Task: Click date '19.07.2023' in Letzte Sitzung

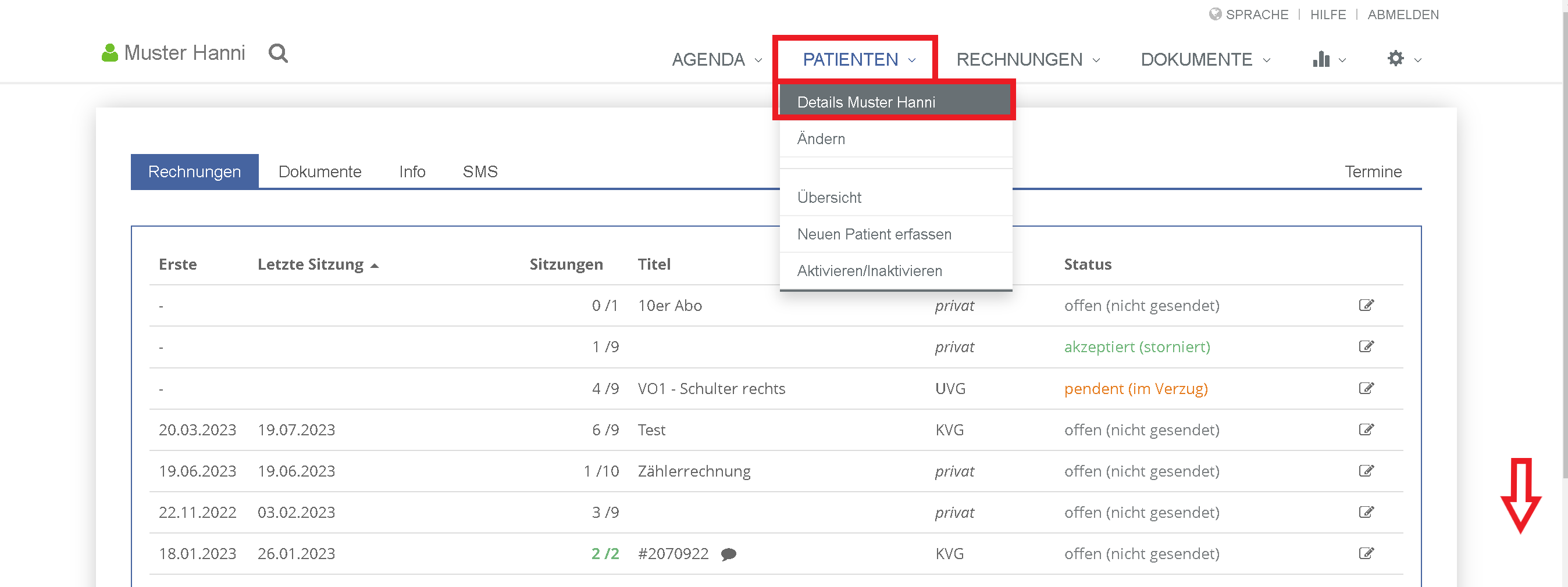Action: 296,430
